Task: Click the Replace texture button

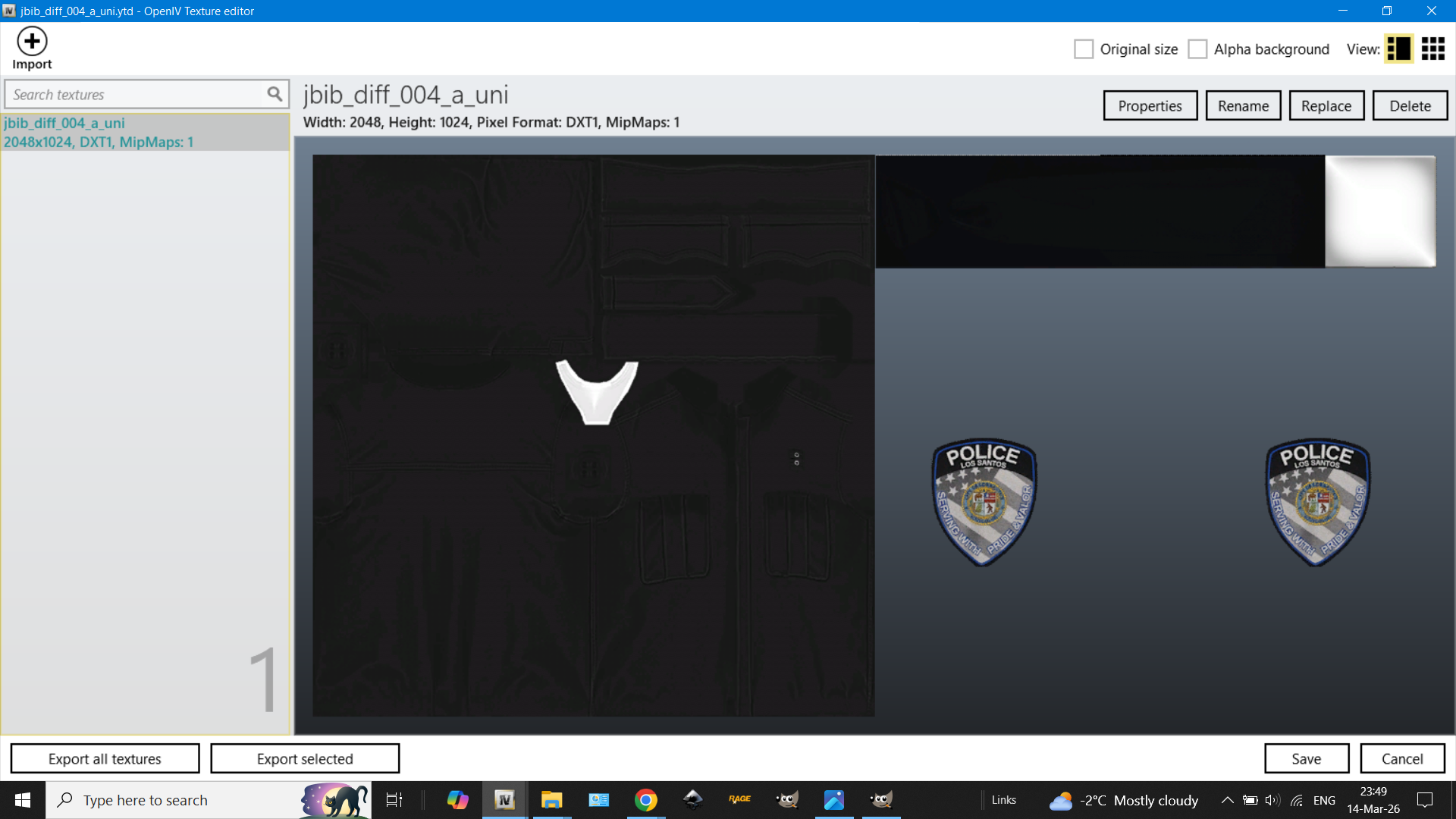Action: [1326, 106]
